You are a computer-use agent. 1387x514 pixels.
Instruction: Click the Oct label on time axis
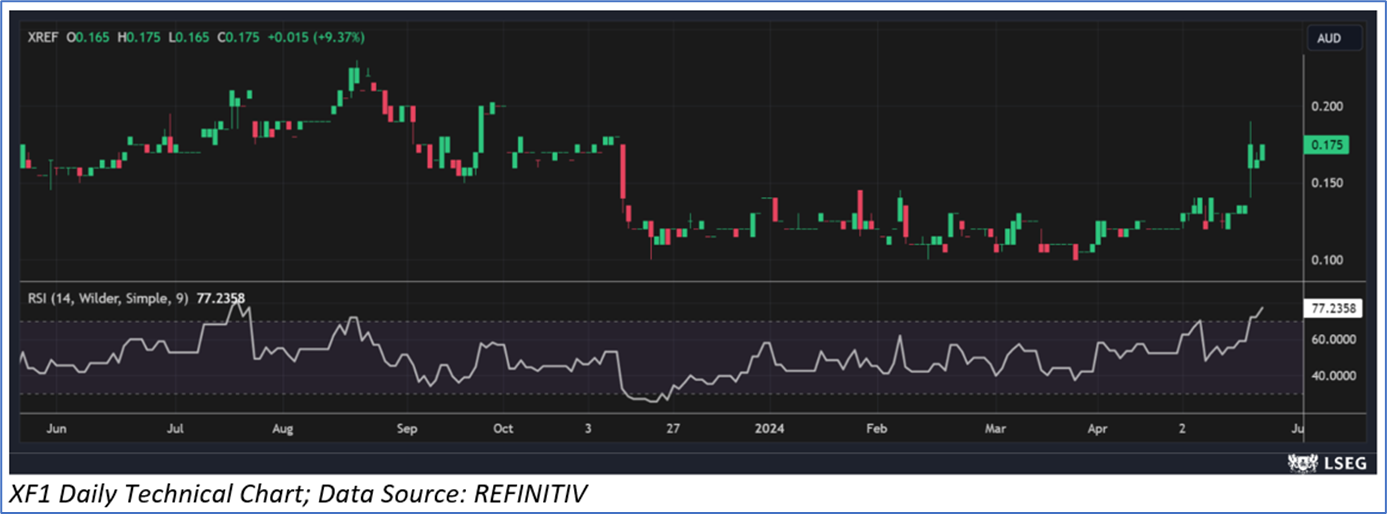click(503, 429)
